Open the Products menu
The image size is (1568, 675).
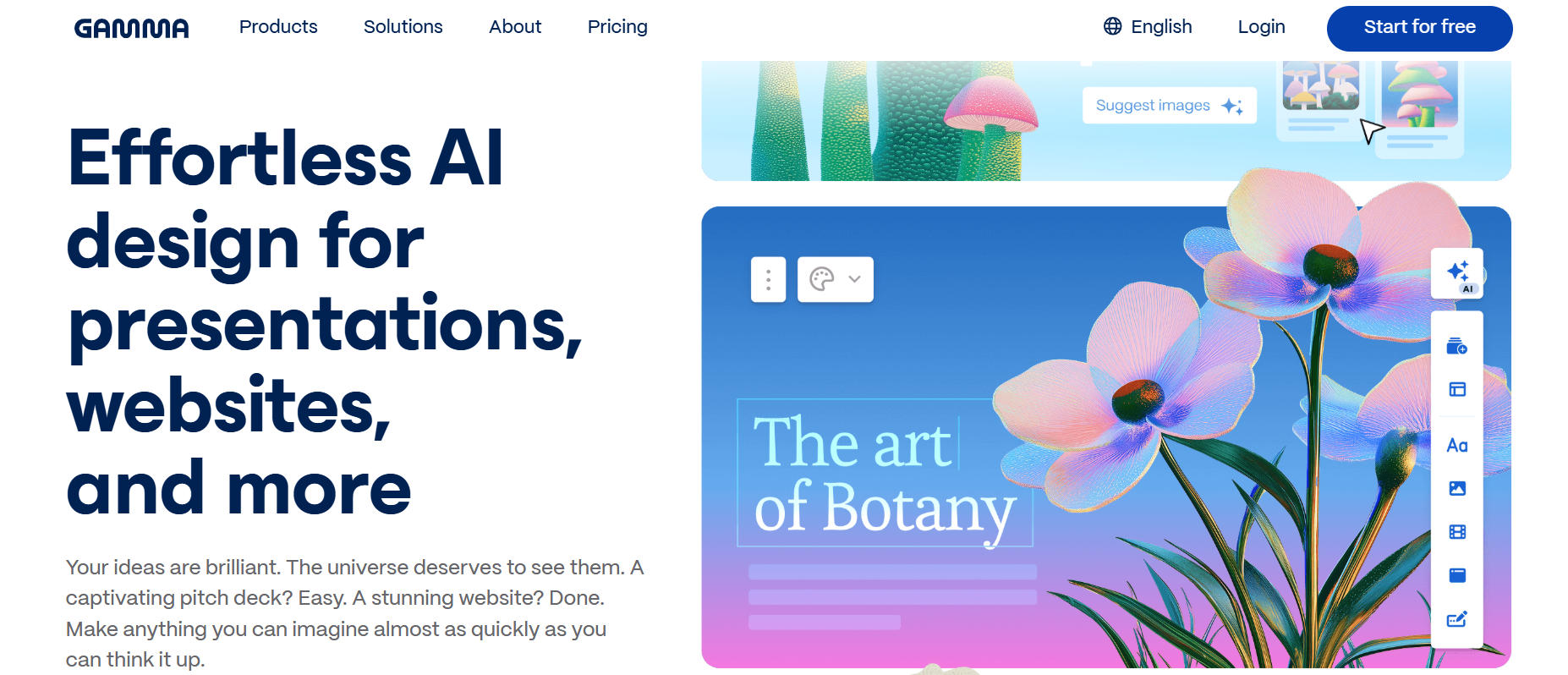[278, 27]
